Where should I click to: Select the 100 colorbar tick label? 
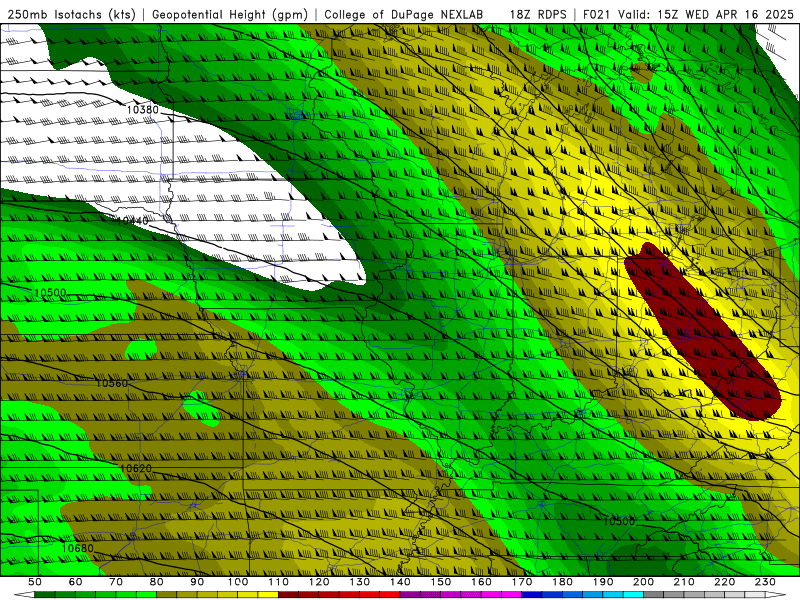tap(238, 582)
